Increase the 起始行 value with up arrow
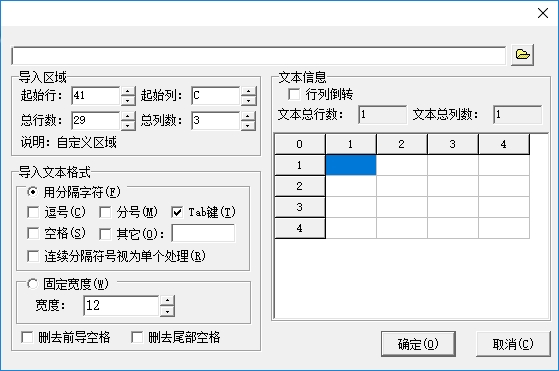This screenshot has width=559, height=371. click(128, 91)
